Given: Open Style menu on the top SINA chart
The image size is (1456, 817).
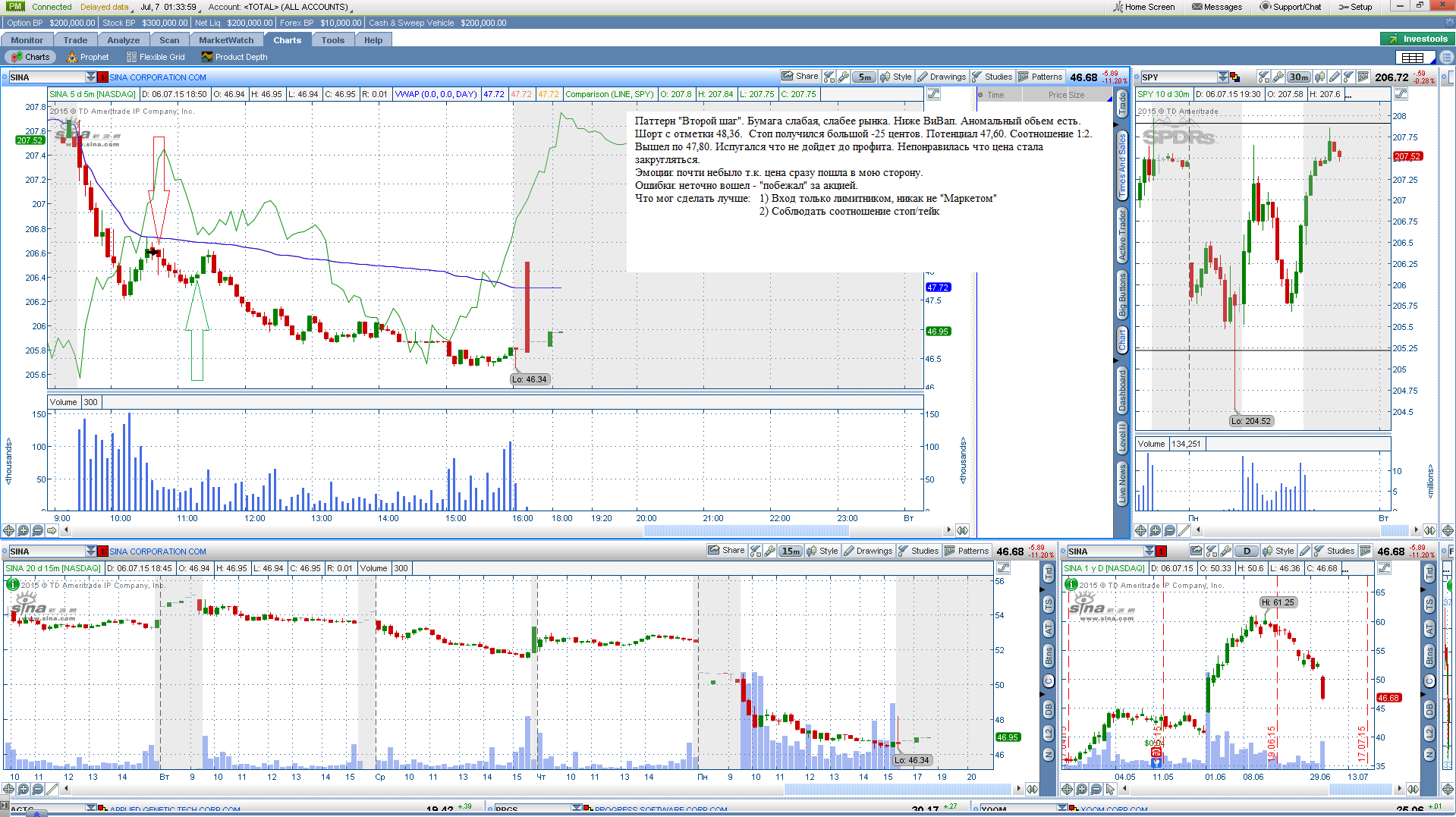Looking at the screenshot, I should [896, 77].
